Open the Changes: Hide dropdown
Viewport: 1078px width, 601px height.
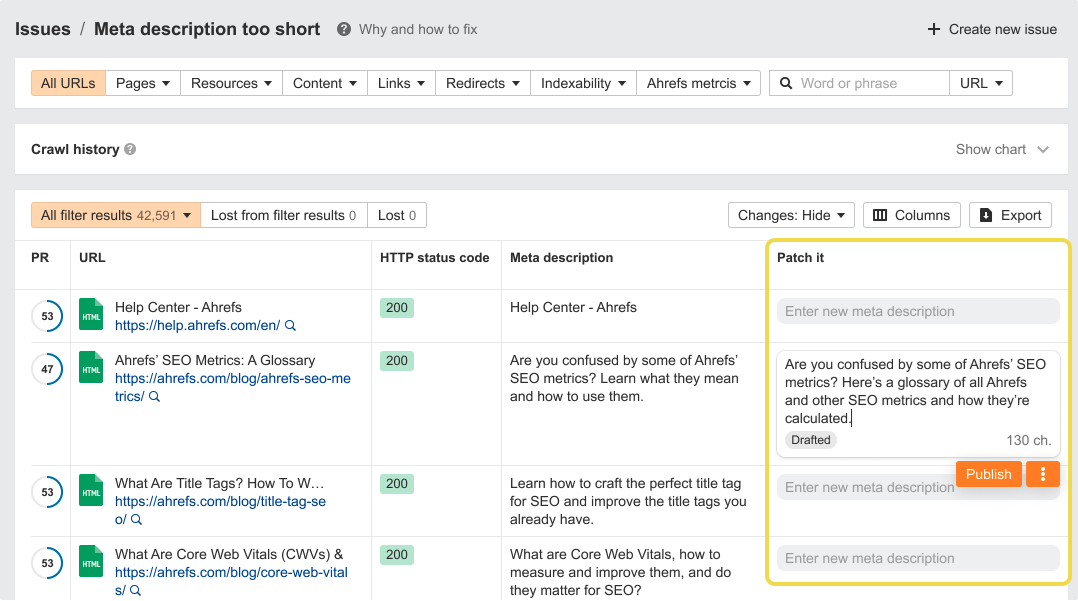(791, 215)
